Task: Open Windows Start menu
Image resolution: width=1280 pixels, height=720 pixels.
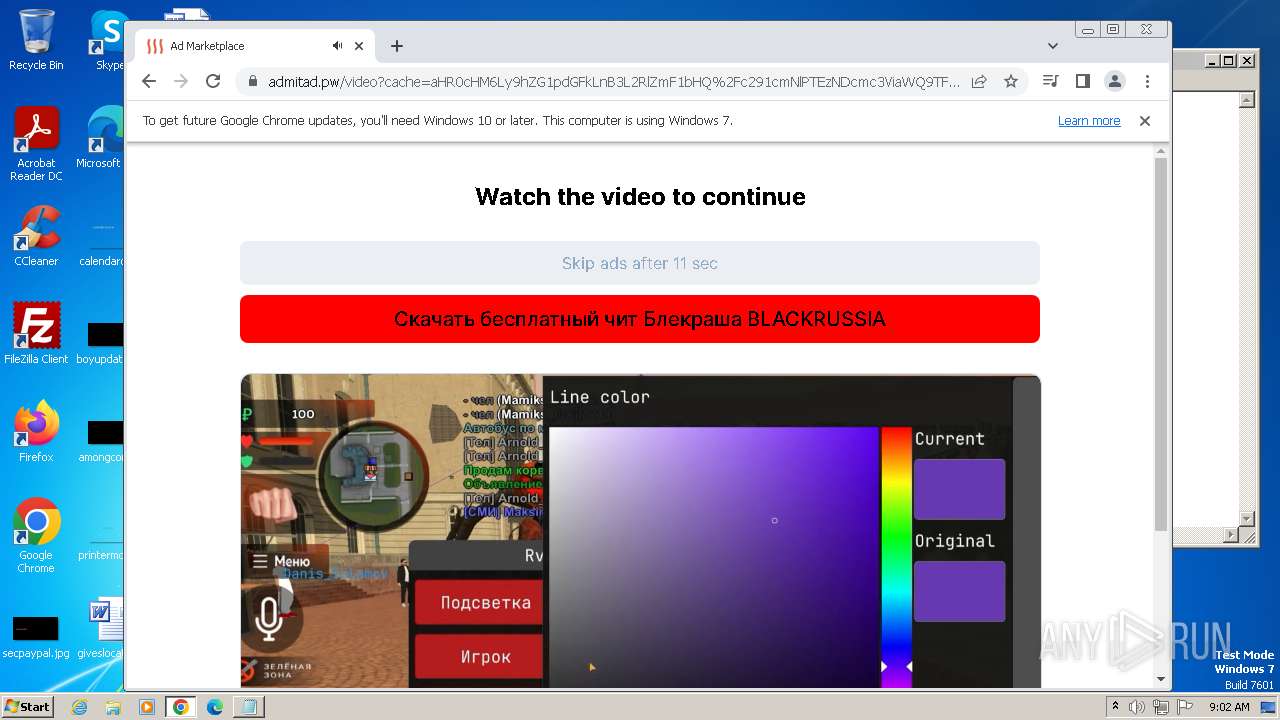Action: coord(27,706)
